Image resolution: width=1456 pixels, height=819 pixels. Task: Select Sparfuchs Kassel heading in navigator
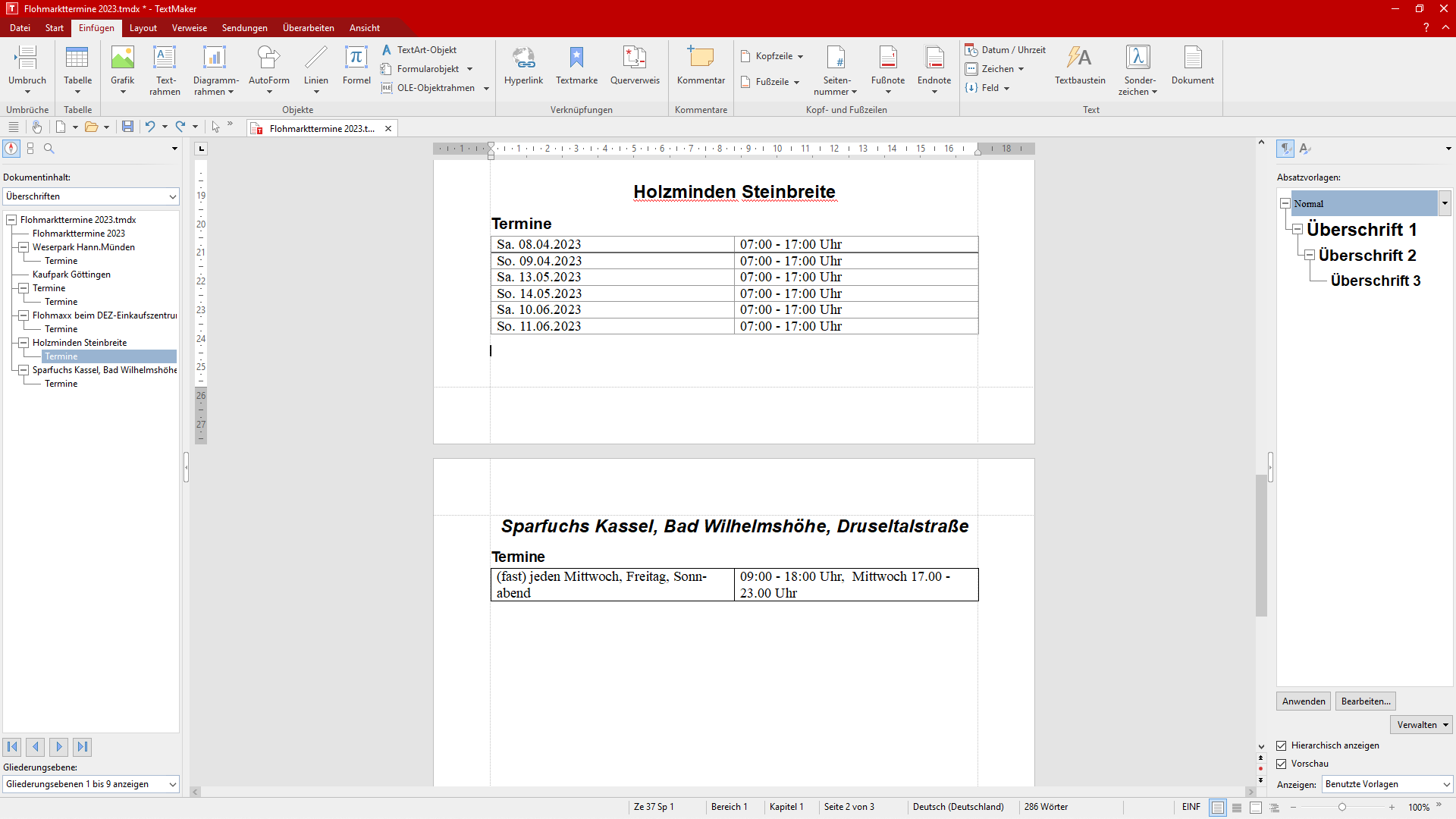105,370
